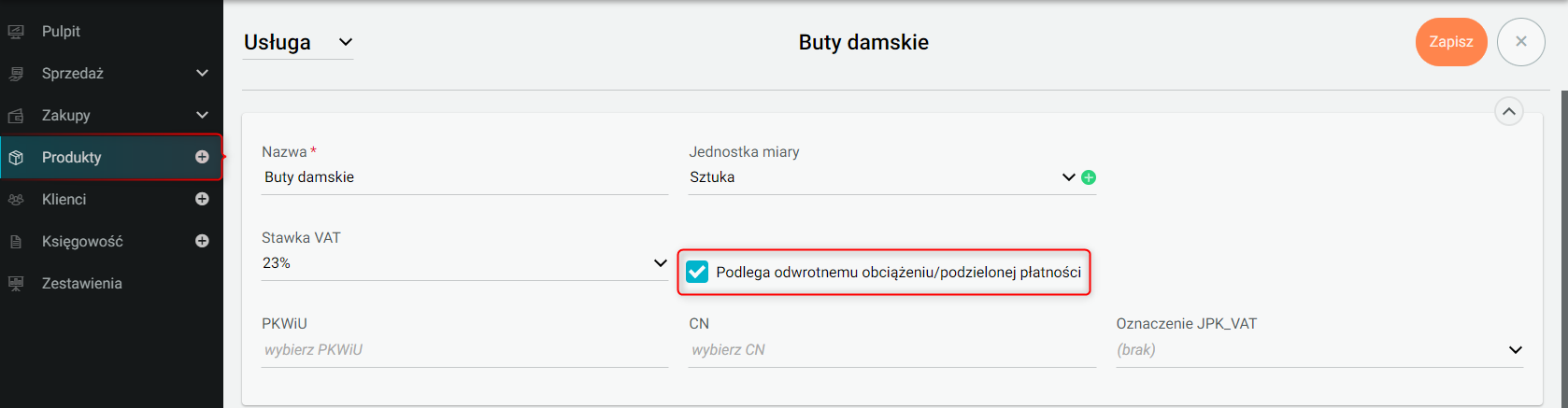Open the Jednostka miary dropdown
Viewport: 1568px width, 408px height.
point(1068,177)
